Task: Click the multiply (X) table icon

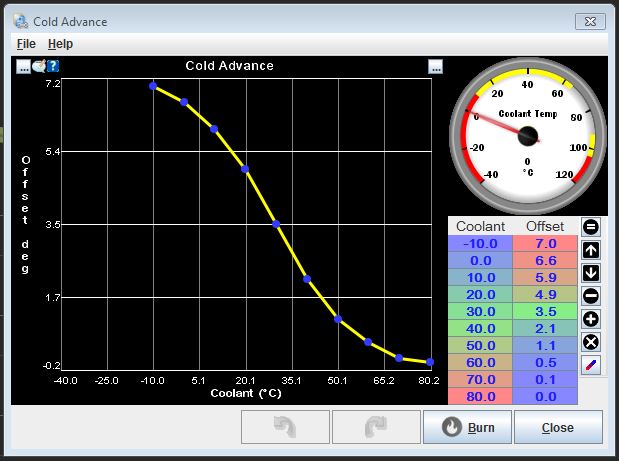Action: 591,342
